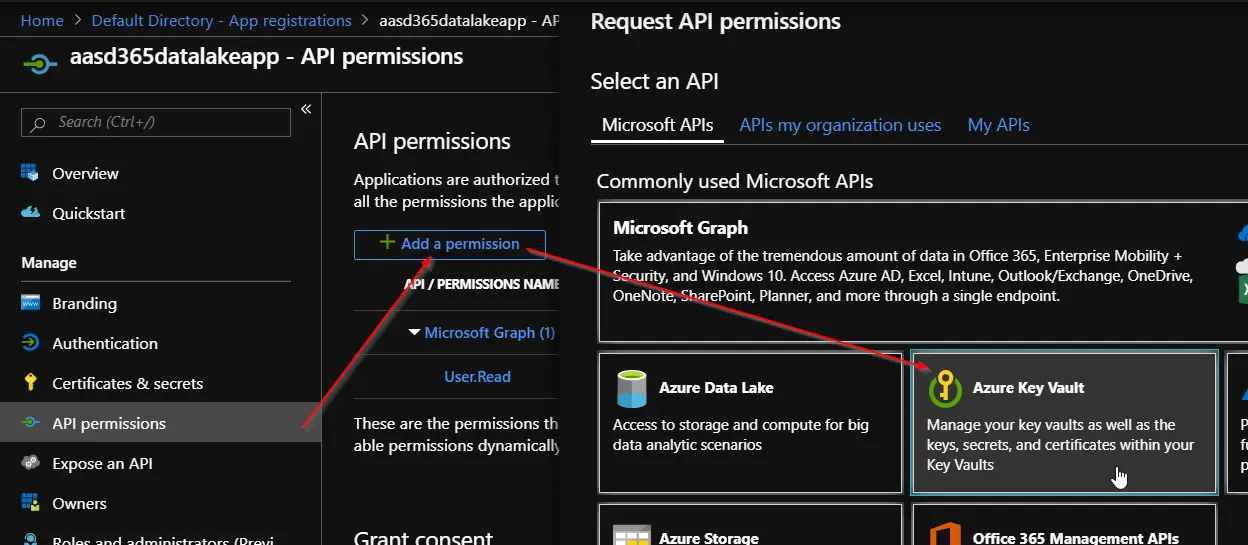Click the Microsoft Graph (1) link
The image size is (1248, 545).
click(x=489, y=332)
